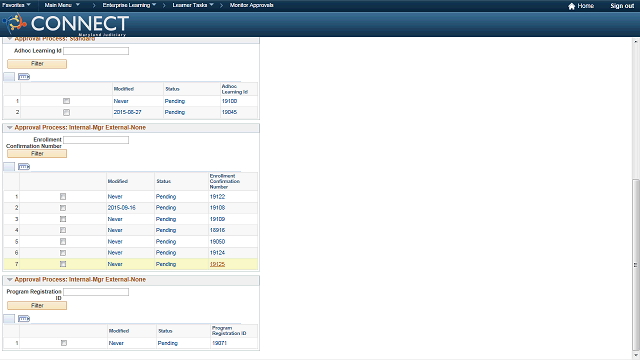Click the Home link
Image resolution: width=640 pixels, height=360 pixels.
(585, 6)
